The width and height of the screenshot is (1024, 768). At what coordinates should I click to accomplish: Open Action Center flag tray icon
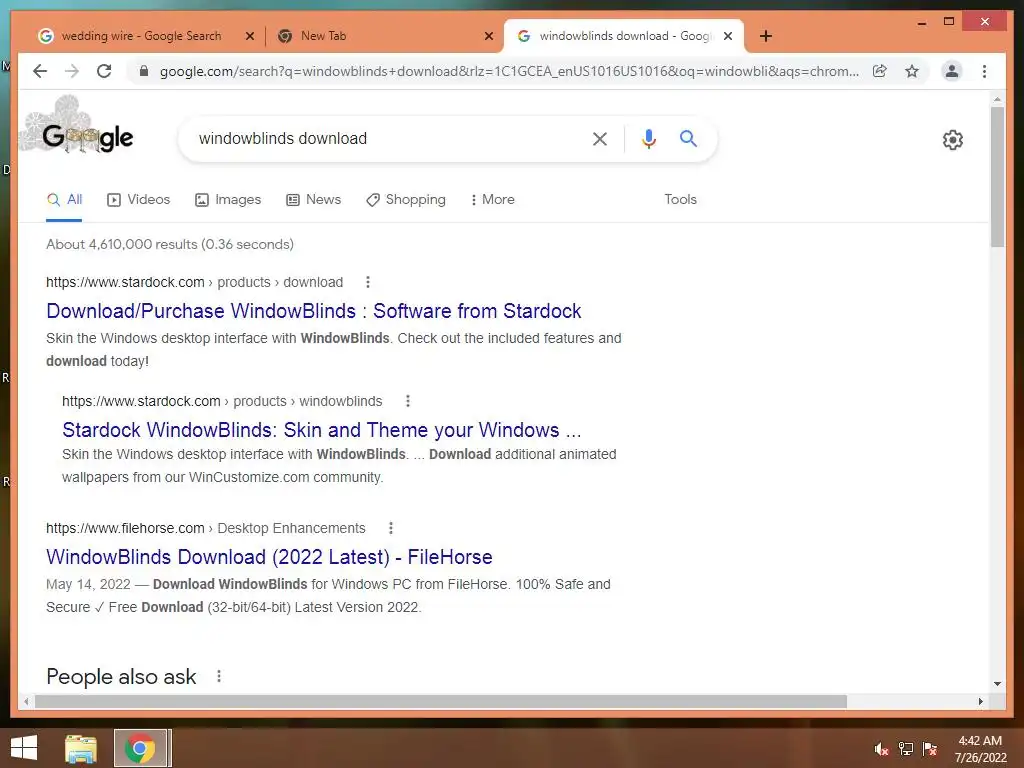(x=929, y=749)
